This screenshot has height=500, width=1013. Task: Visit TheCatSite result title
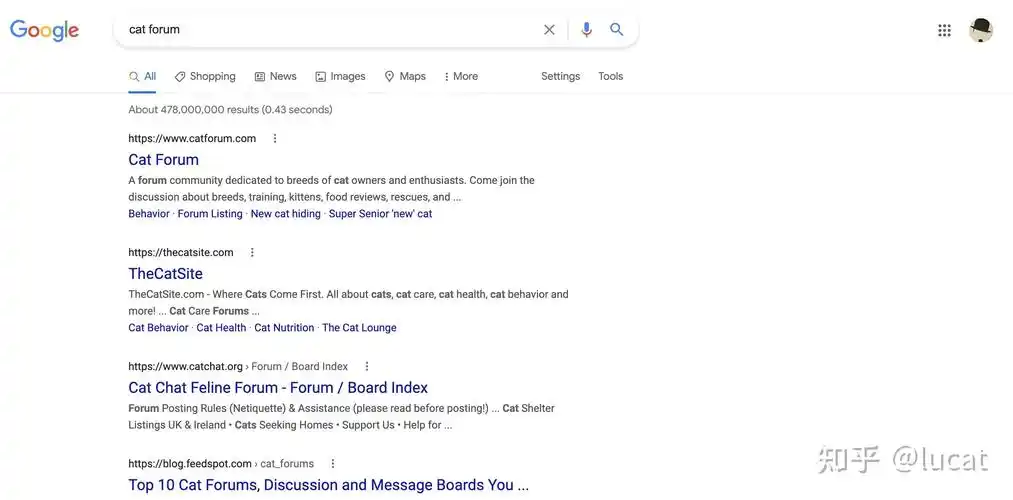click(165, 274)
